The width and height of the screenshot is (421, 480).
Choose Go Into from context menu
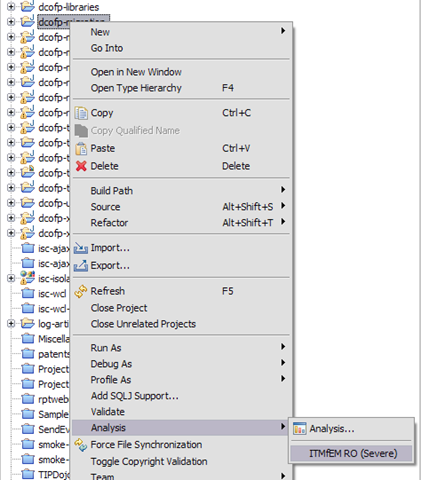(107, 48)
